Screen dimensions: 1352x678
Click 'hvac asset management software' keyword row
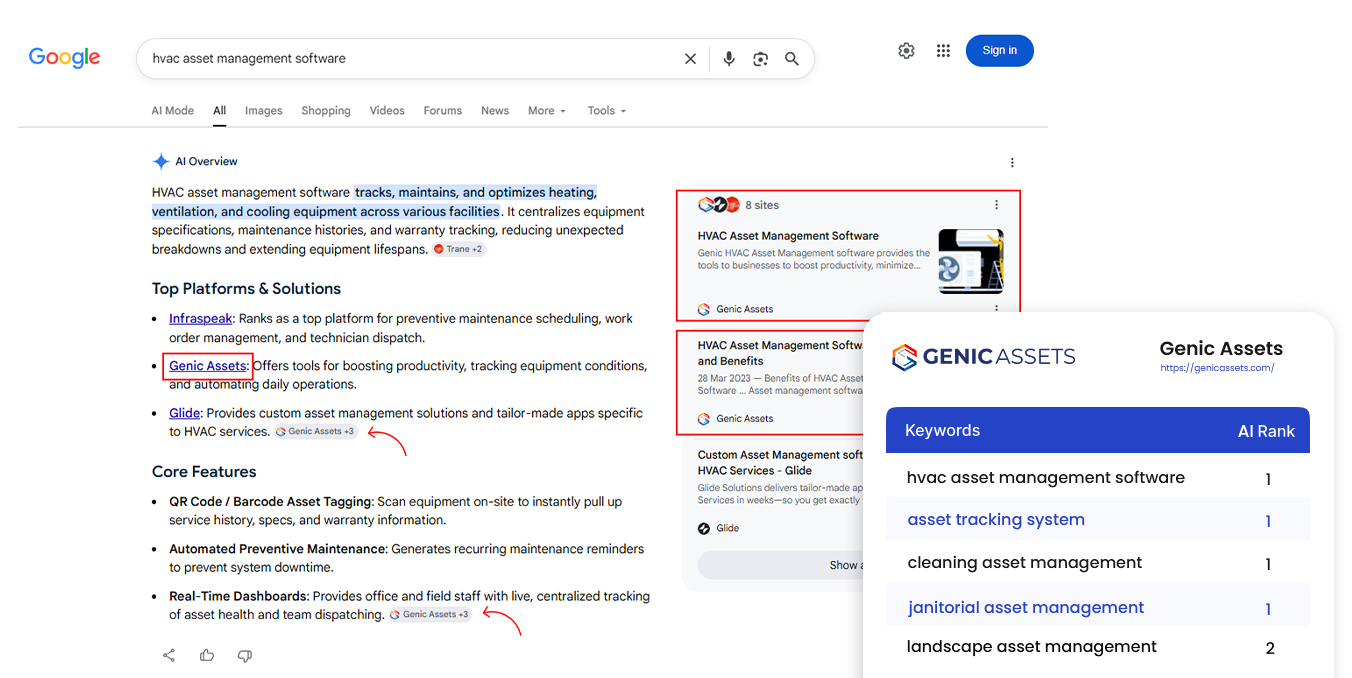tap(1098, 478)
